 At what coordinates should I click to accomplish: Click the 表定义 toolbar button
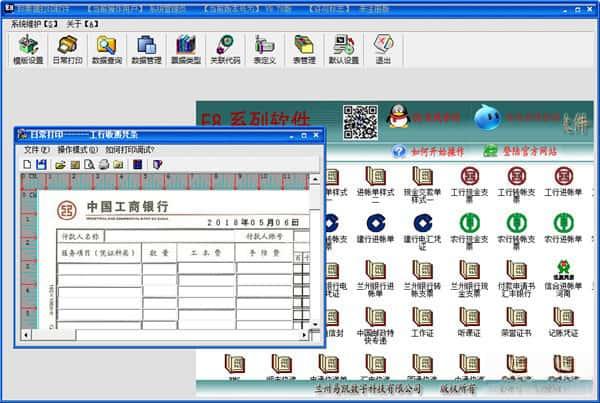pos(264,49)
